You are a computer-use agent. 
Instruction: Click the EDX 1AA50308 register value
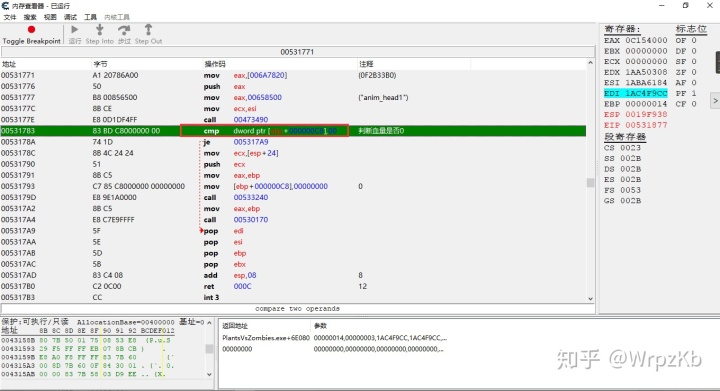click(x=636, y=72)
